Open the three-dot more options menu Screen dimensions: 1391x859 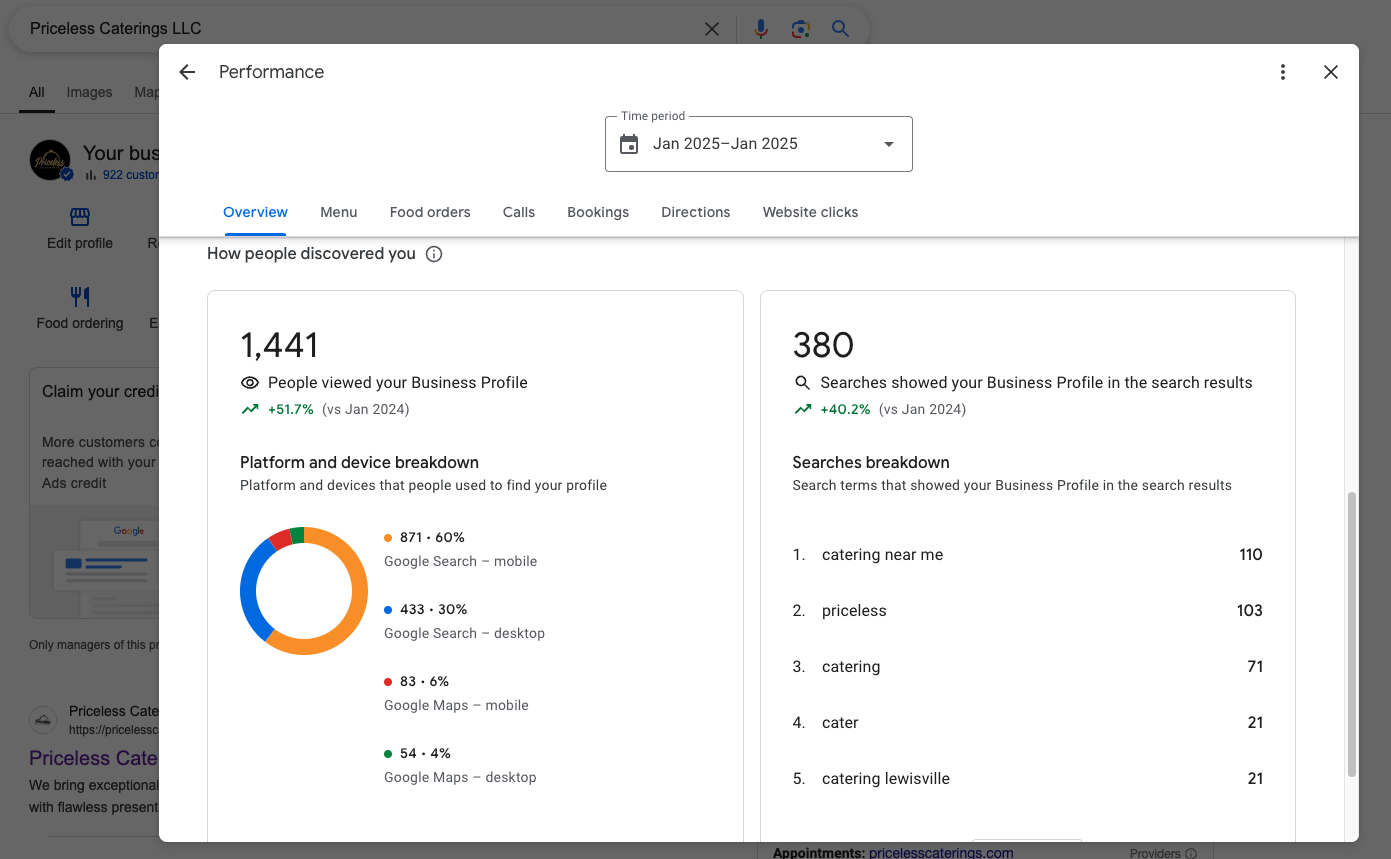pyautogui.click(x=1283, y=72)
